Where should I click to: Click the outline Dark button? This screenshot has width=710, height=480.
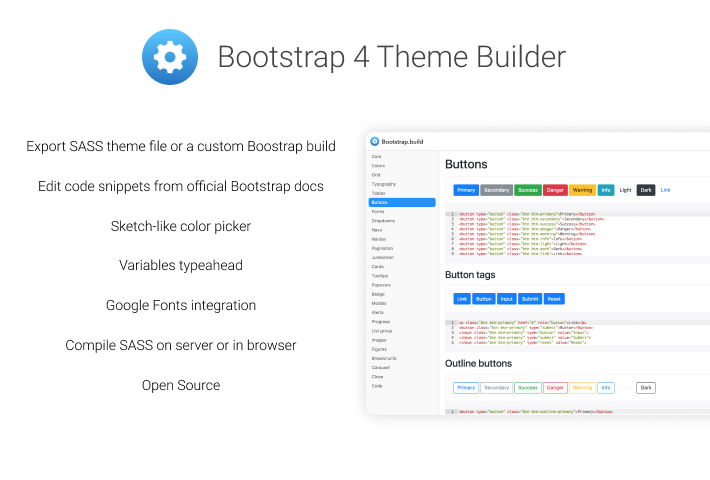[x=646, y=388]
